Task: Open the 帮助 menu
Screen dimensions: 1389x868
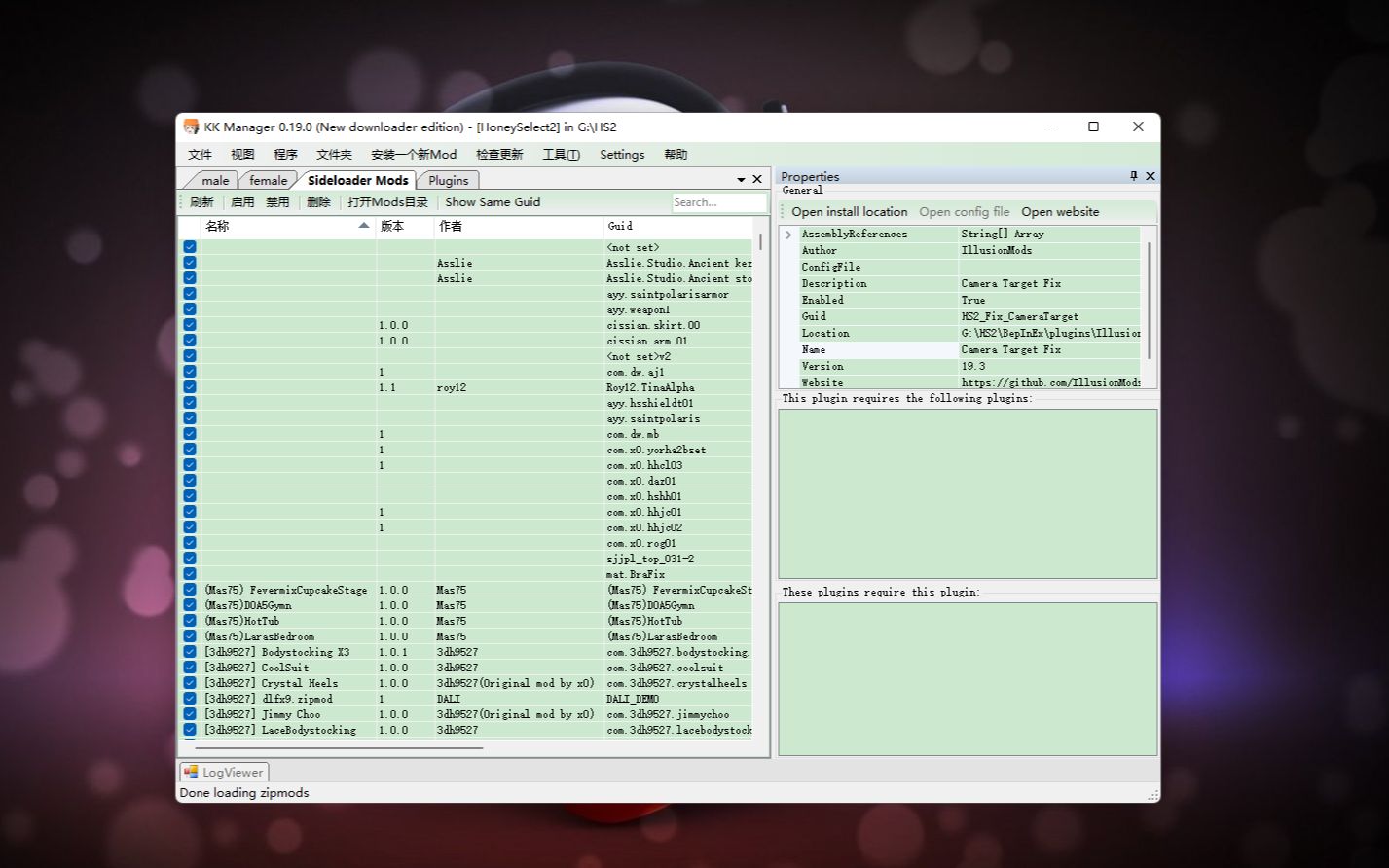Action: coord(676,155)
